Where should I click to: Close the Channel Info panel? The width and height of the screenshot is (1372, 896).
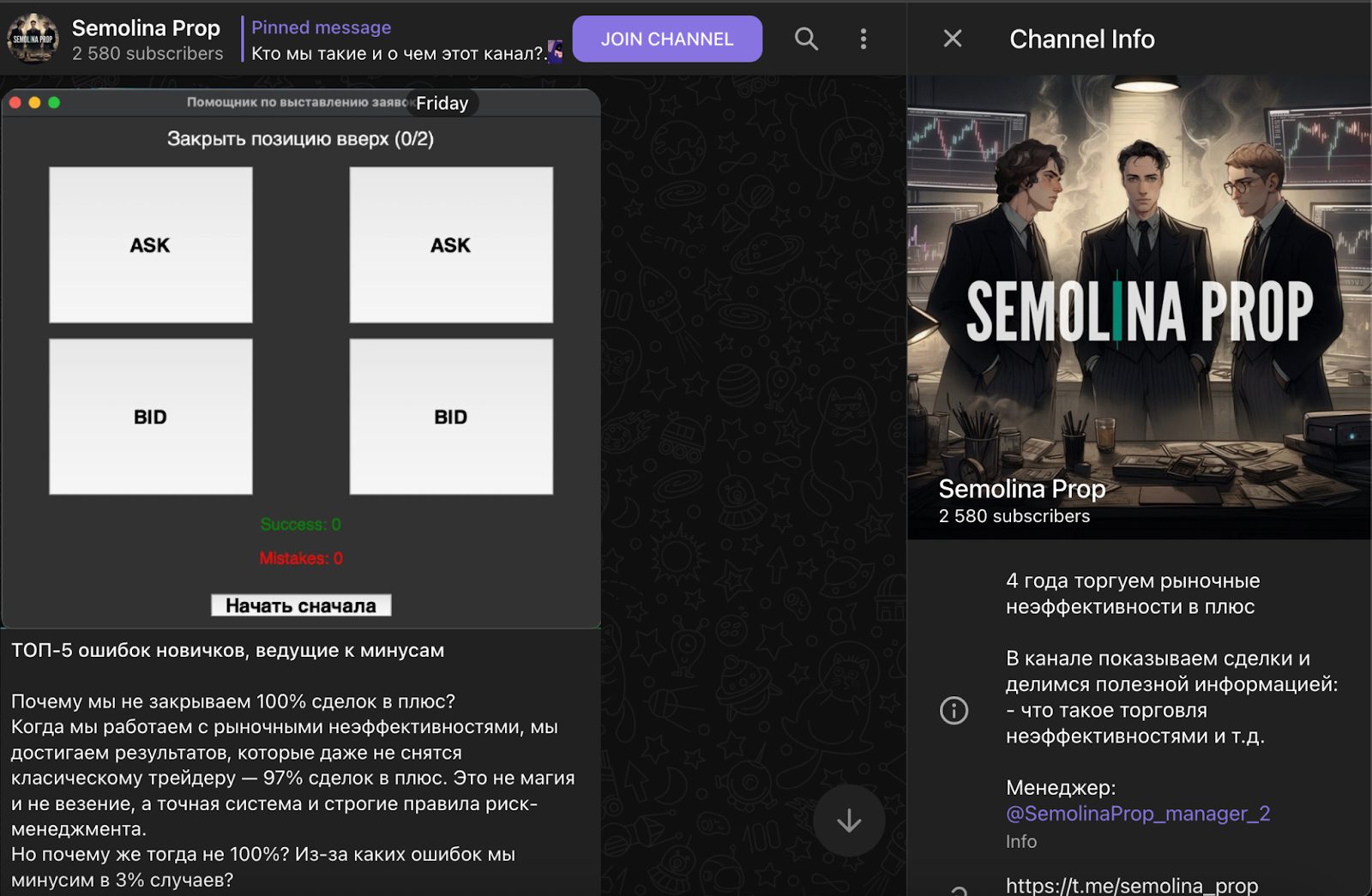[x=953, y=39]
